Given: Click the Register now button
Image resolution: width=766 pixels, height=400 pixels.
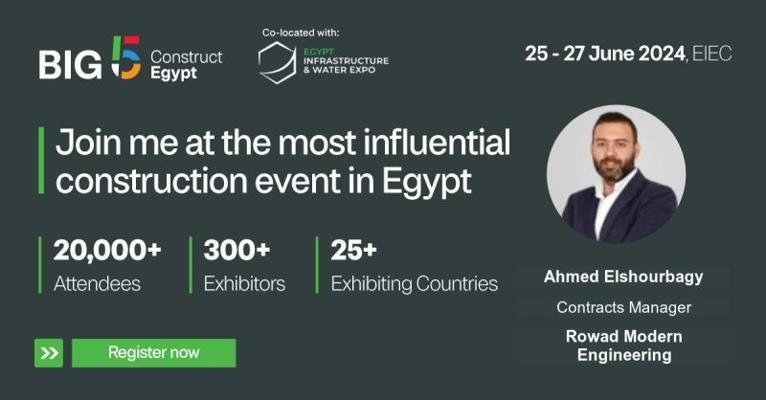Looking at the screenshot, I should pos(154,353).
